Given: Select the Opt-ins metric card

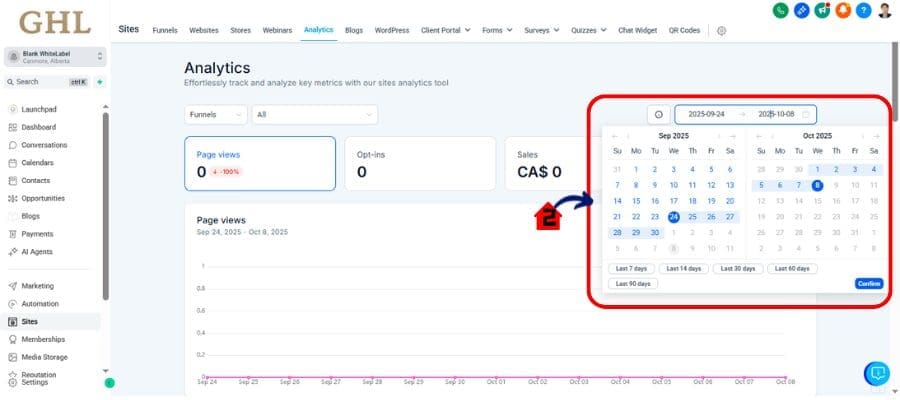Looking at the screenshot, I should (x=419, y=163).
